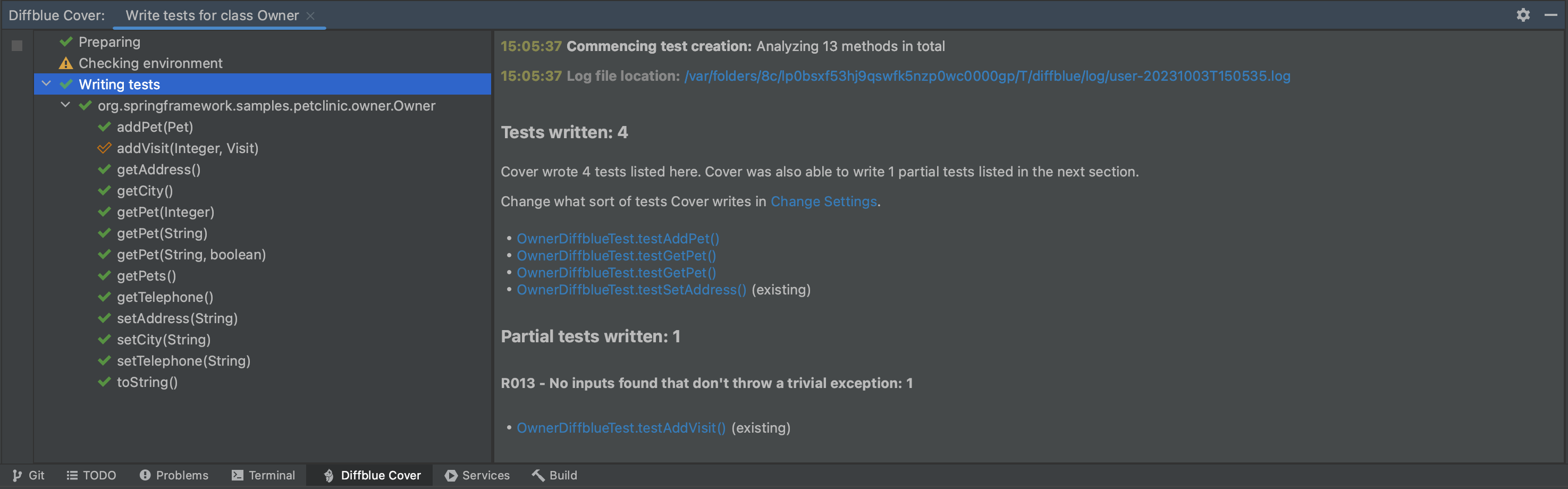1568x489 pixels.
Task: Select the Write tests for class Owner tab
Action: [x=212, y=16]
